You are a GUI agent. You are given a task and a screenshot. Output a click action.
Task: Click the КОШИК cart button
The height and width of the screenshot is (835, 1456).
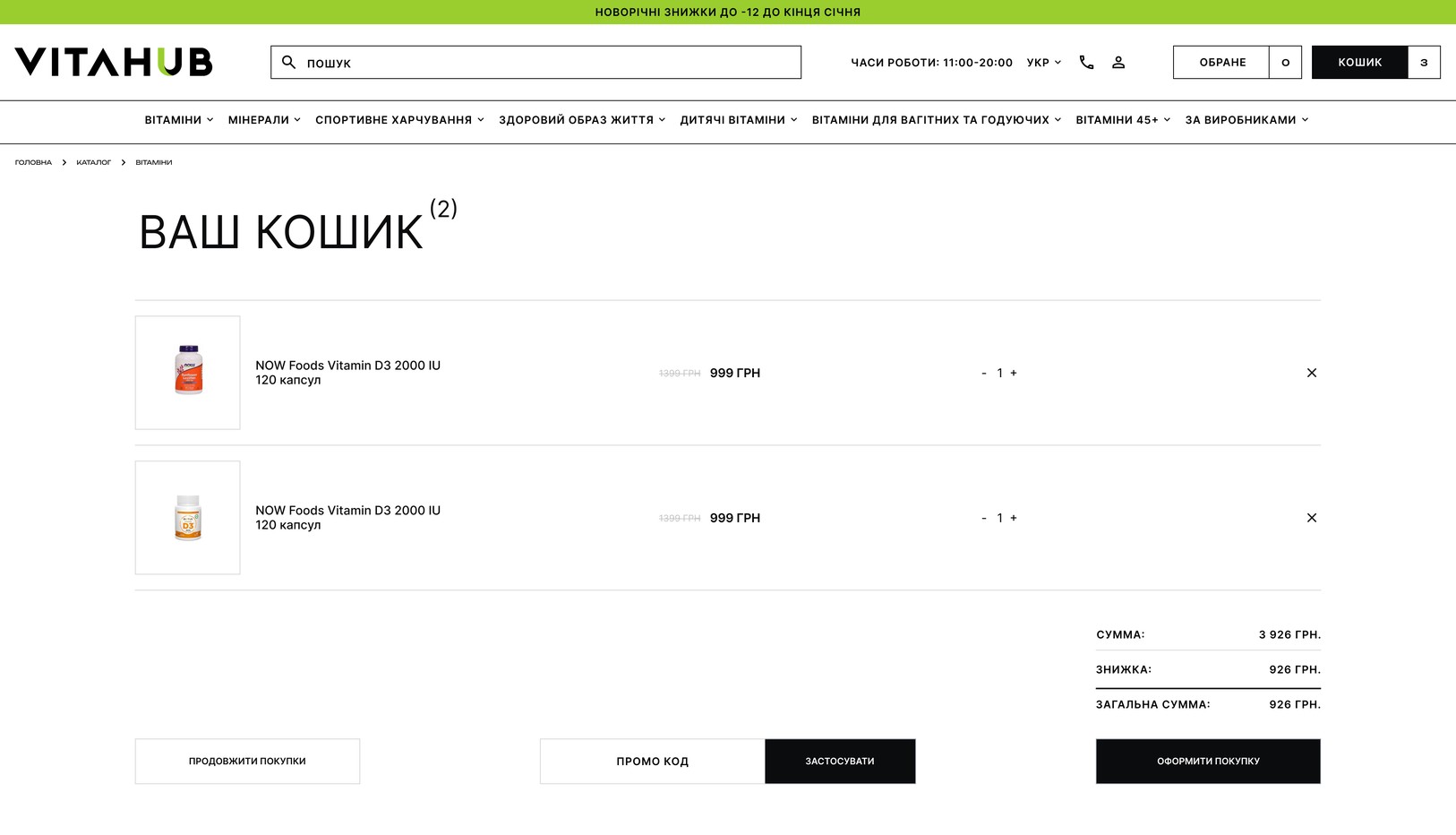click(1360, 63)
